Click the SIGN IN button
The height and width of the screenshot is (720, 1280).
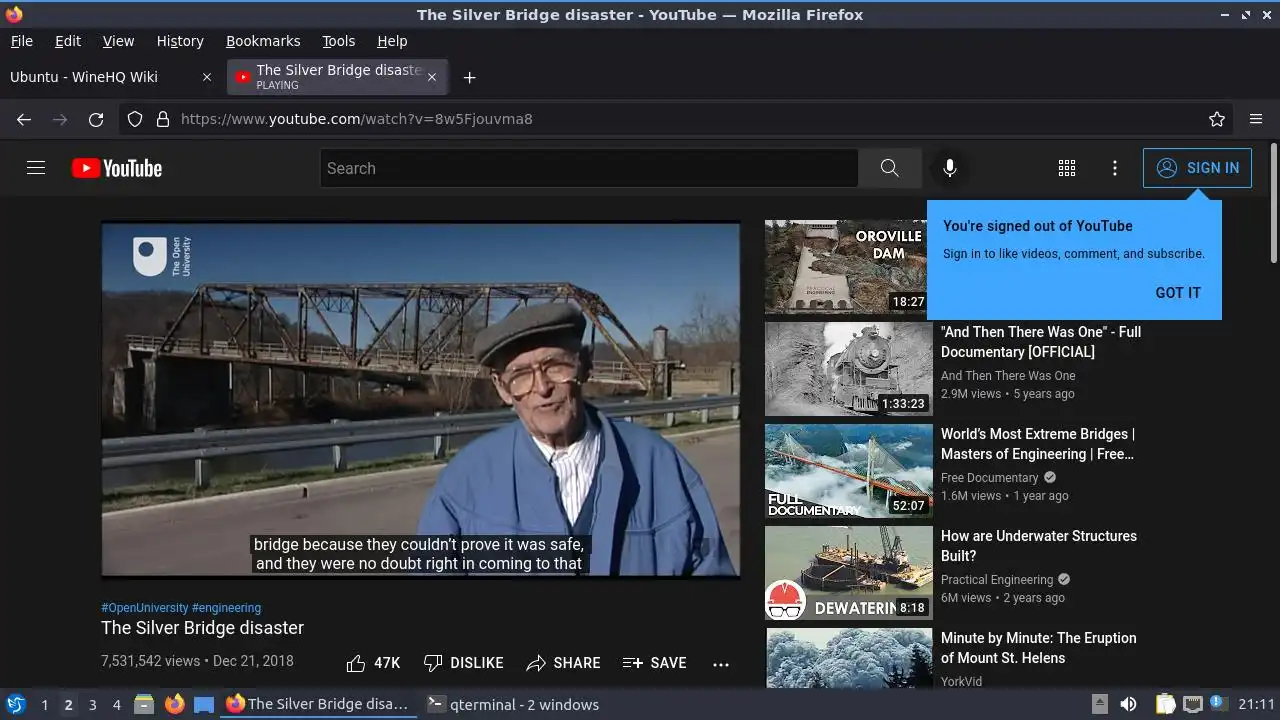tap(1197, 168)
